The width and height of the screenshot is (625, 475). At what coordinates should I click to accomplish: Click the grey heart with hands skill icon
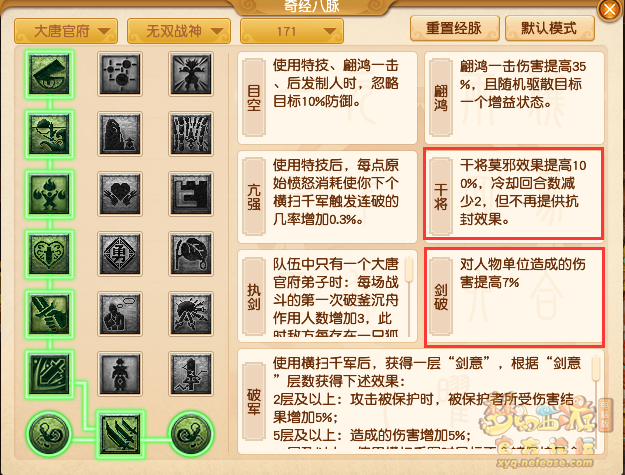coord(120,194)
